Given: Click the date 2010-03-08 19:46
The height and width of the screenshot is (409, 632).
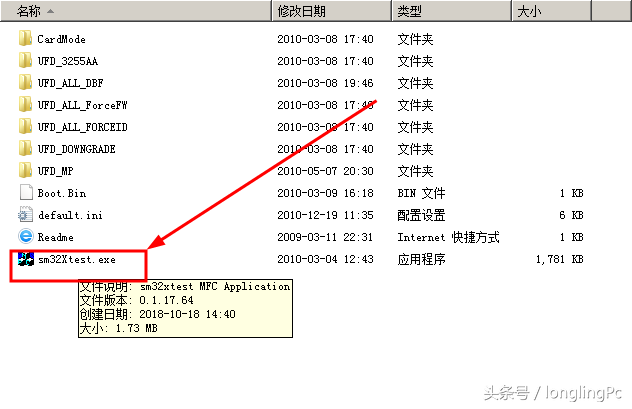Looking at the screenshot, I should tap(325, 83).
